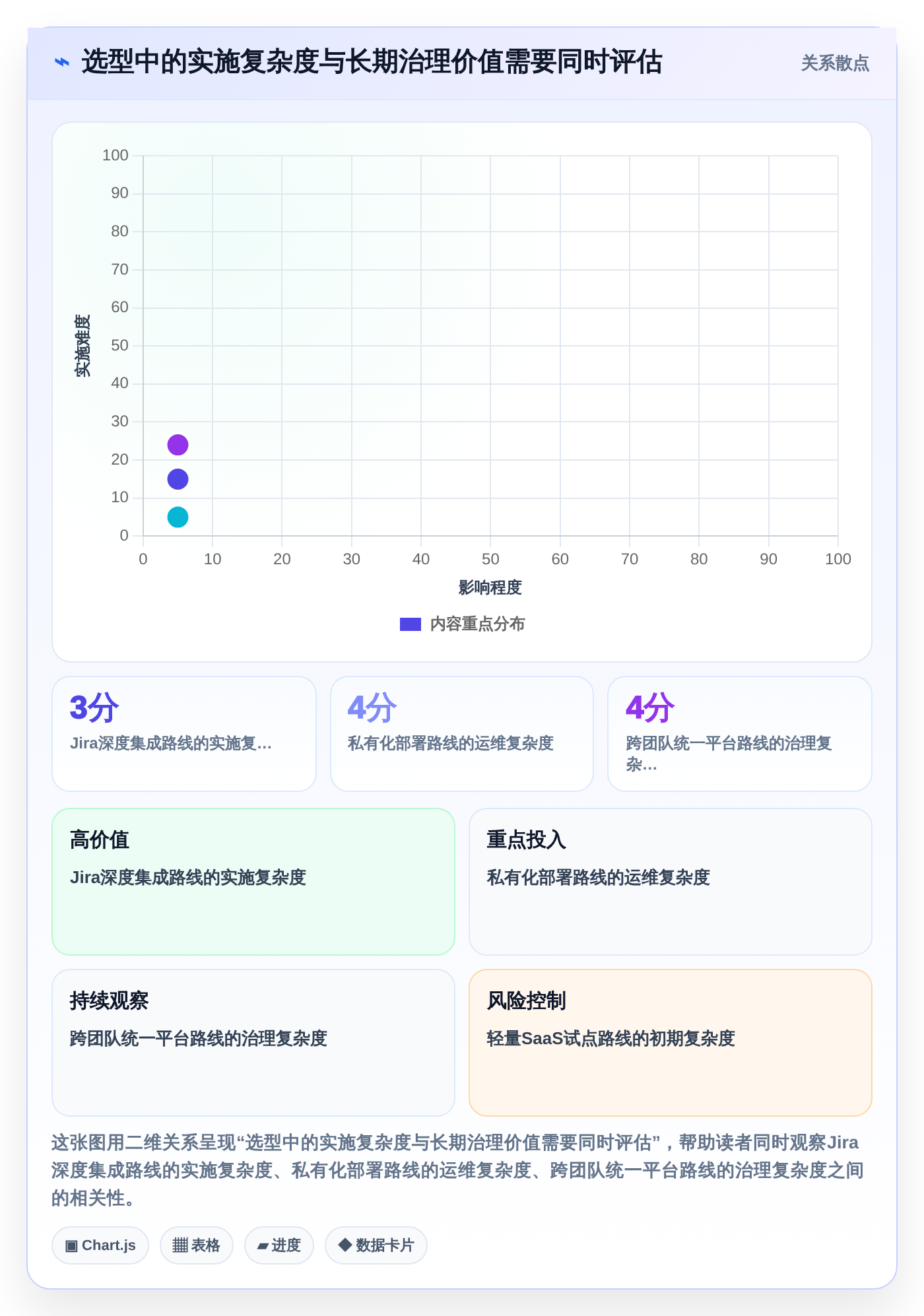Viewport: 924px width, 1316px height.
Task: Click the description paragraph starting 这张图用二维关系
Action: coord(458,1170)
